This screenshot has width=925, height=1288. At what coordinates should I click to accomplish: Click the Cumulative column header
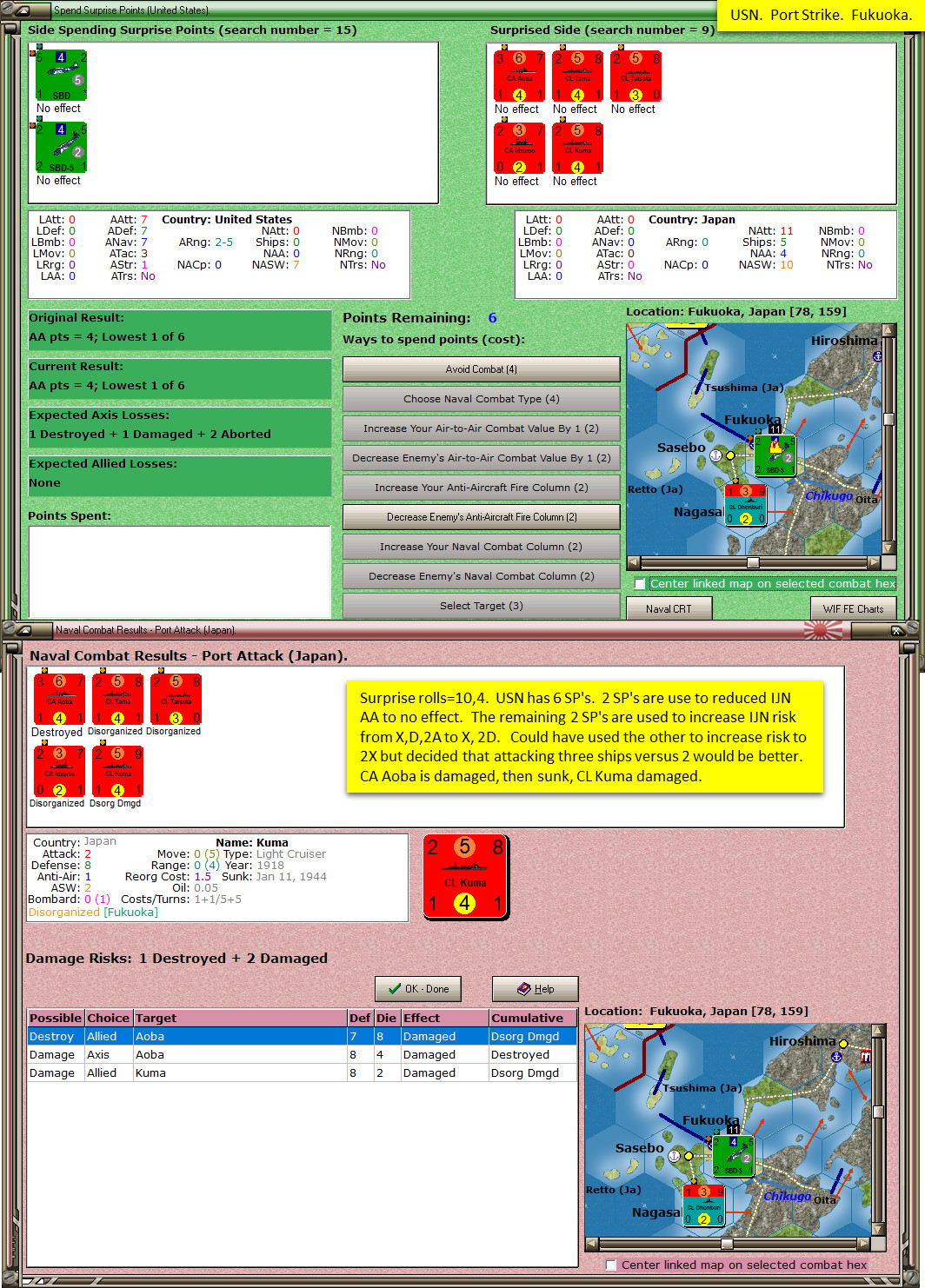(x=532, y=1018)
